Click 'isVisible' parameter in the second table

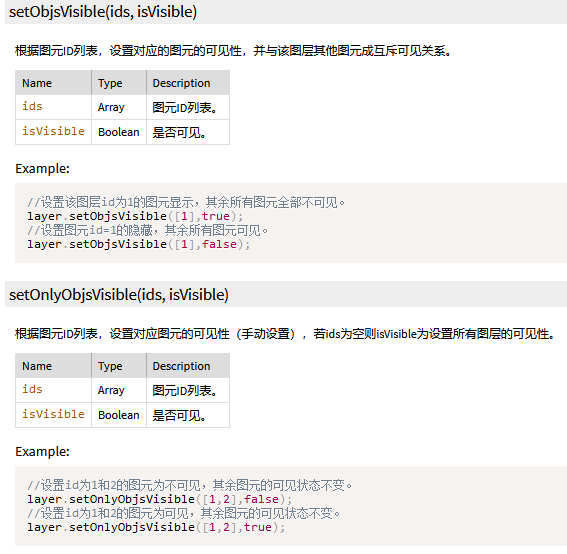point(53,414)
